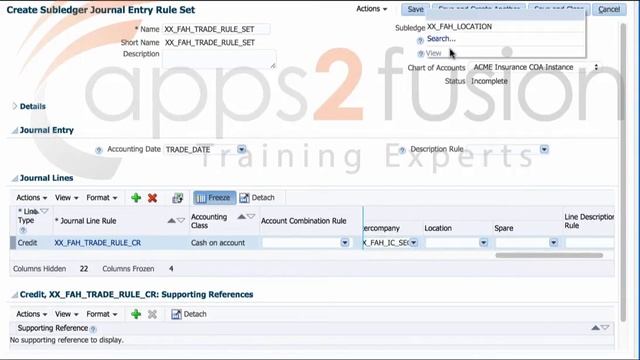Open the Description Rule dropdown arrow
The width and height of the screenshot is (640, 360).
pos(544,149)
